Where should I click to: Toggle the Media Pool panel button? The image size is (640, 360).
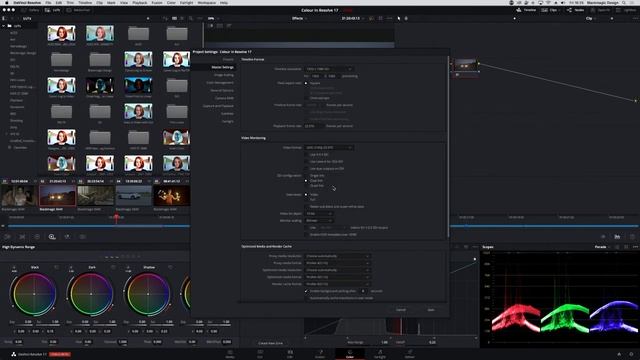(78, 10)
